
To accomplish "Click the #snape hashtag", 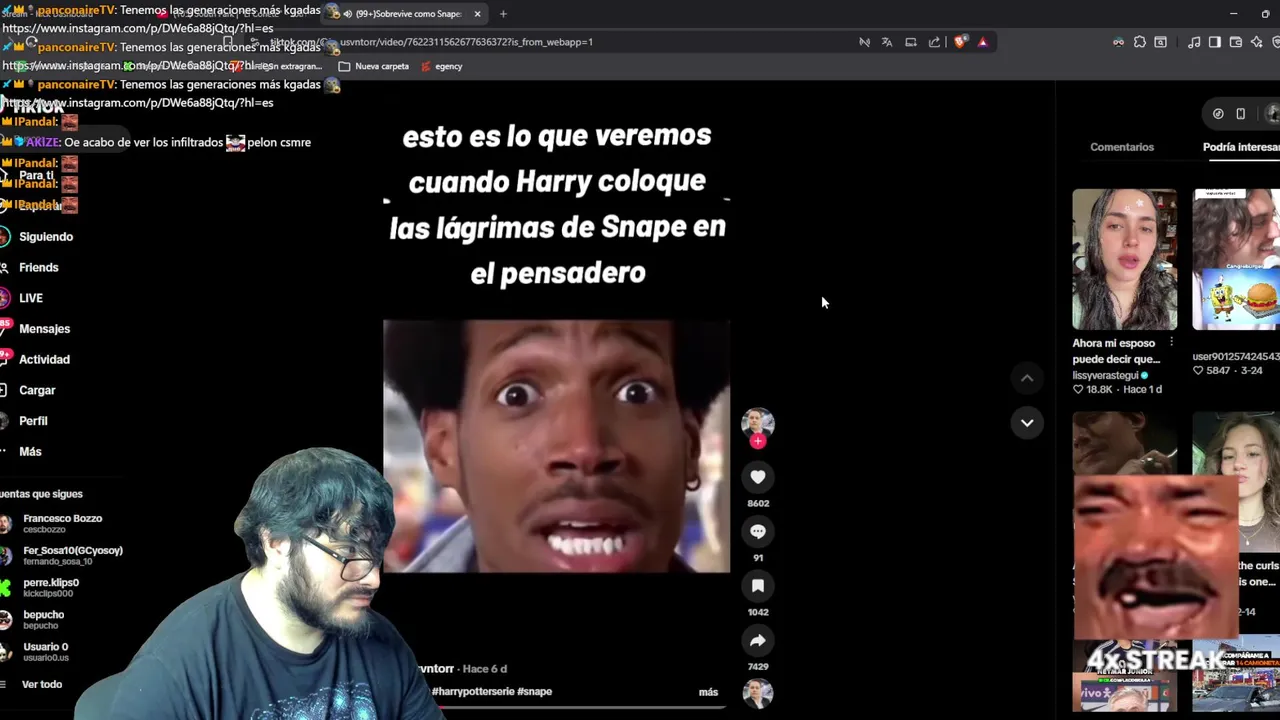I will tap(535, 692).
